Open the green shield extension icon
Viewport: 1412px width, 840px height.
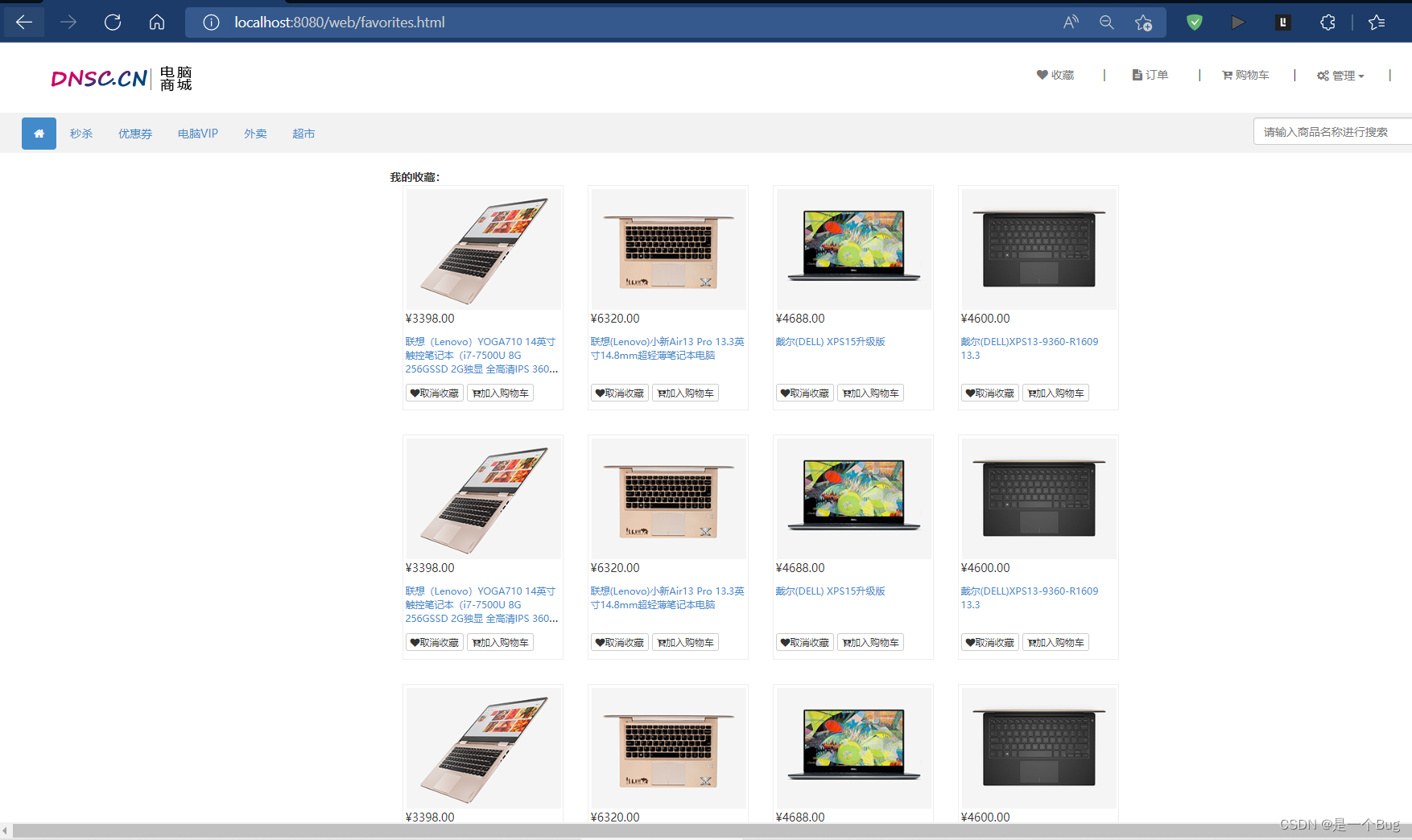[x=1195, y=23]
